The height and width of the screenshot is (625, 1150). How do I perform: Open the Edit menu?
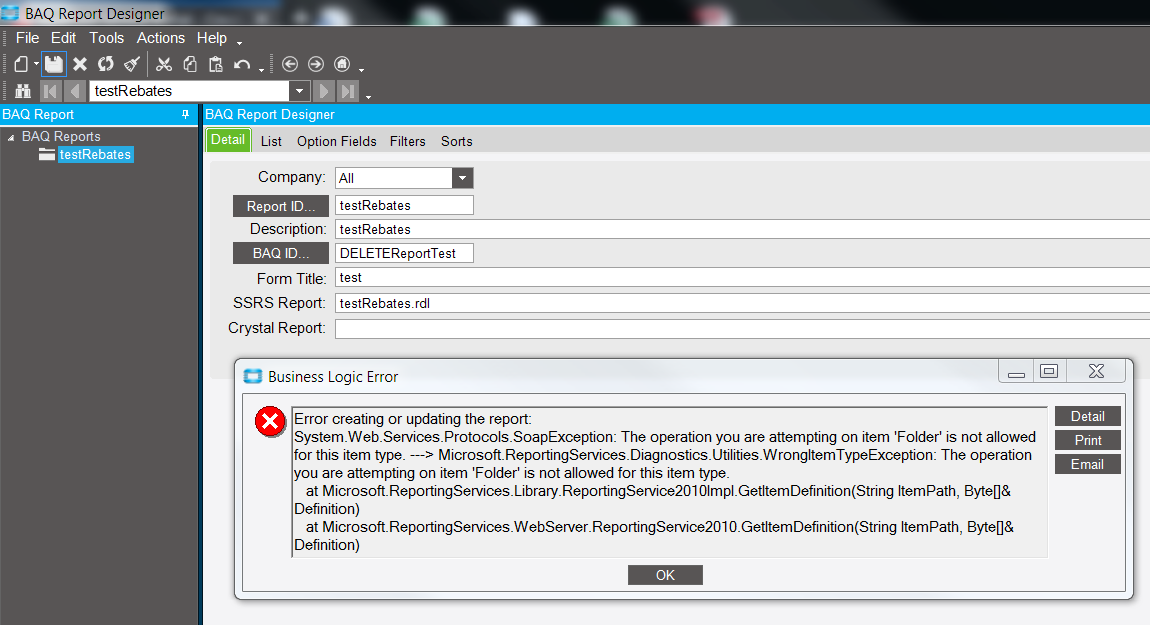coord(63,38)
